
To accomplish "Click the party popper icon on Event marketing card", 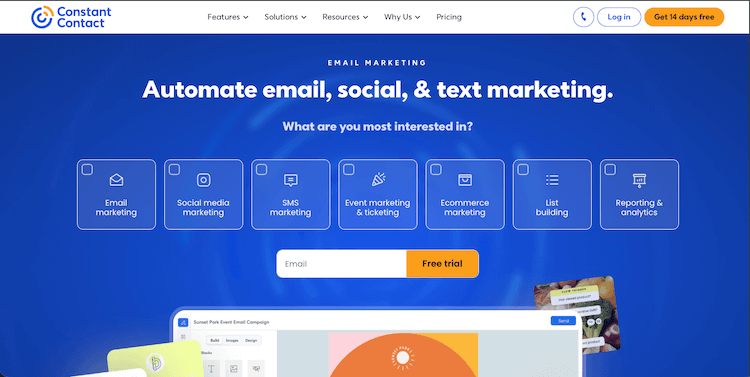I will coord(378,179).
